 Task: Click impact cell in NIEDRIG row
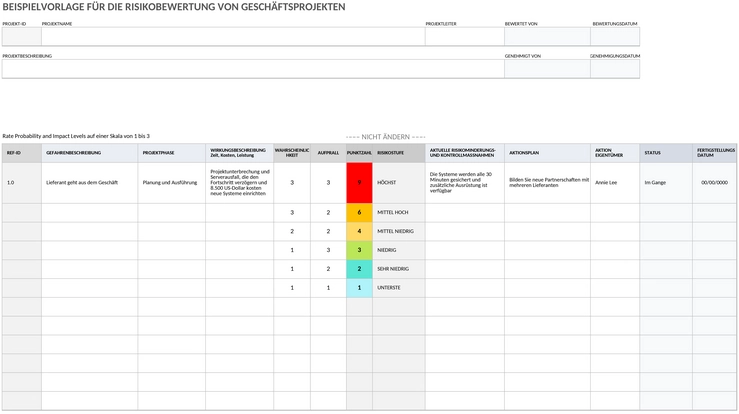tap(328, 250)
